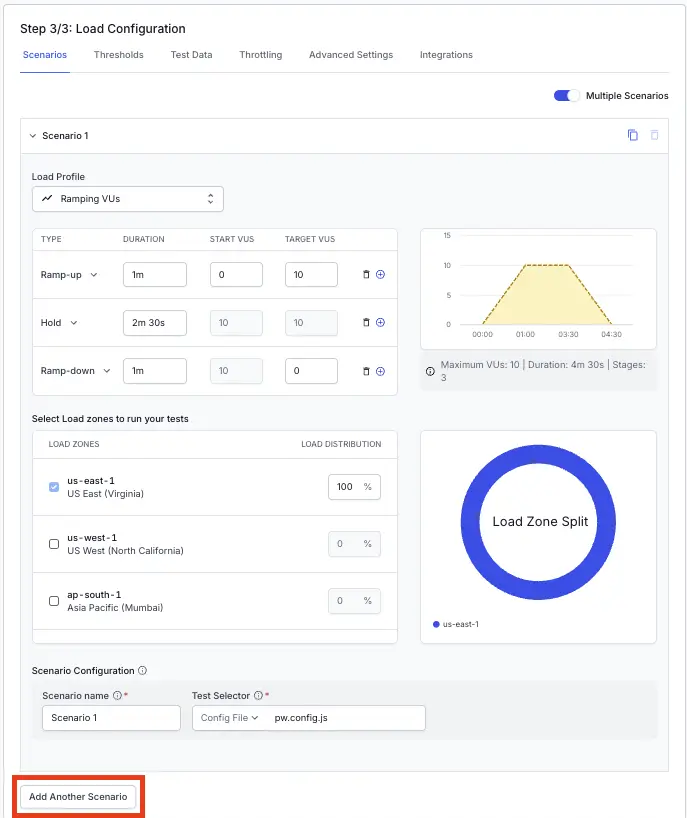Click the 'US East (Virginia)' zone label
This screenshot has height=818, width=687.
(x=105, y=494)
